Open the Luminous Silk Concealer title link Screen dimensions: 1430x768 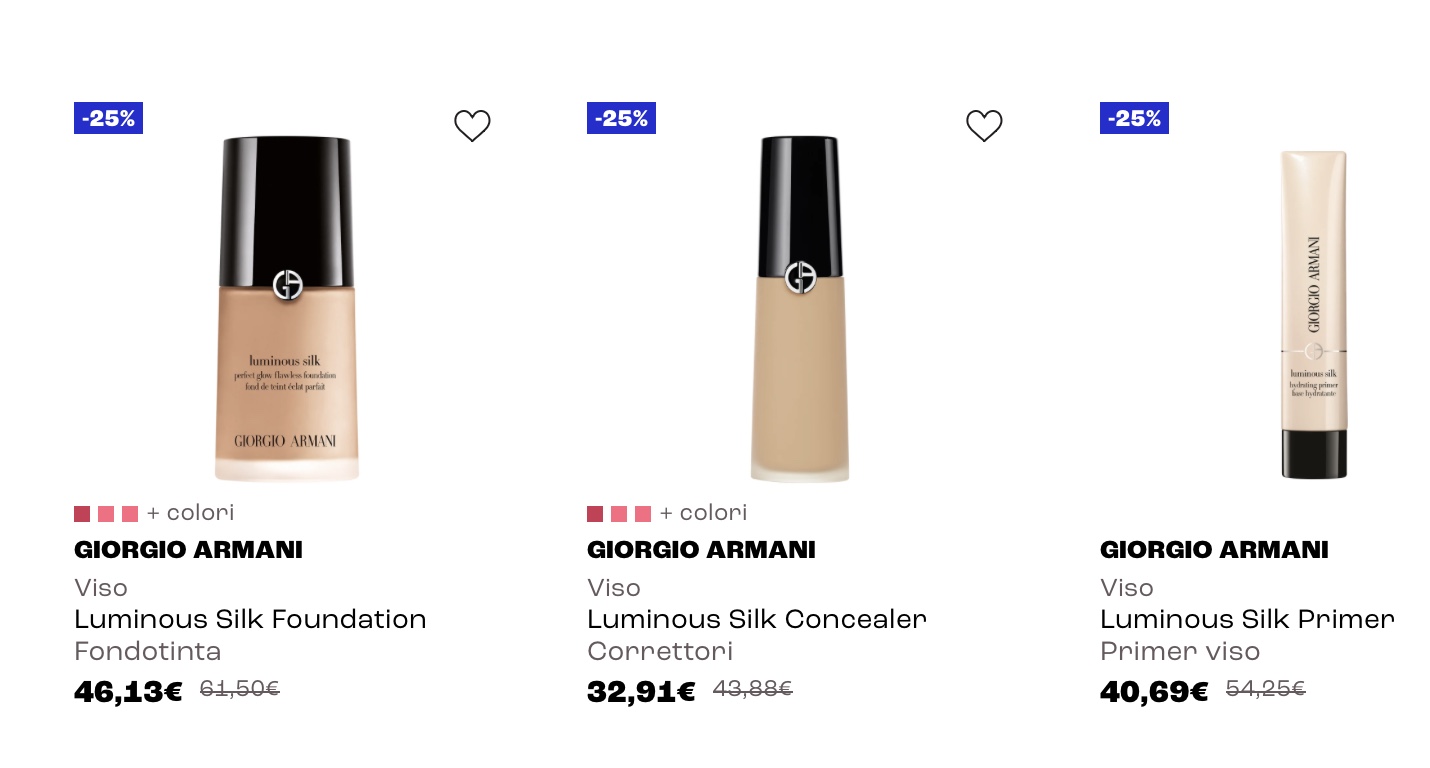(x=756, y=619)
